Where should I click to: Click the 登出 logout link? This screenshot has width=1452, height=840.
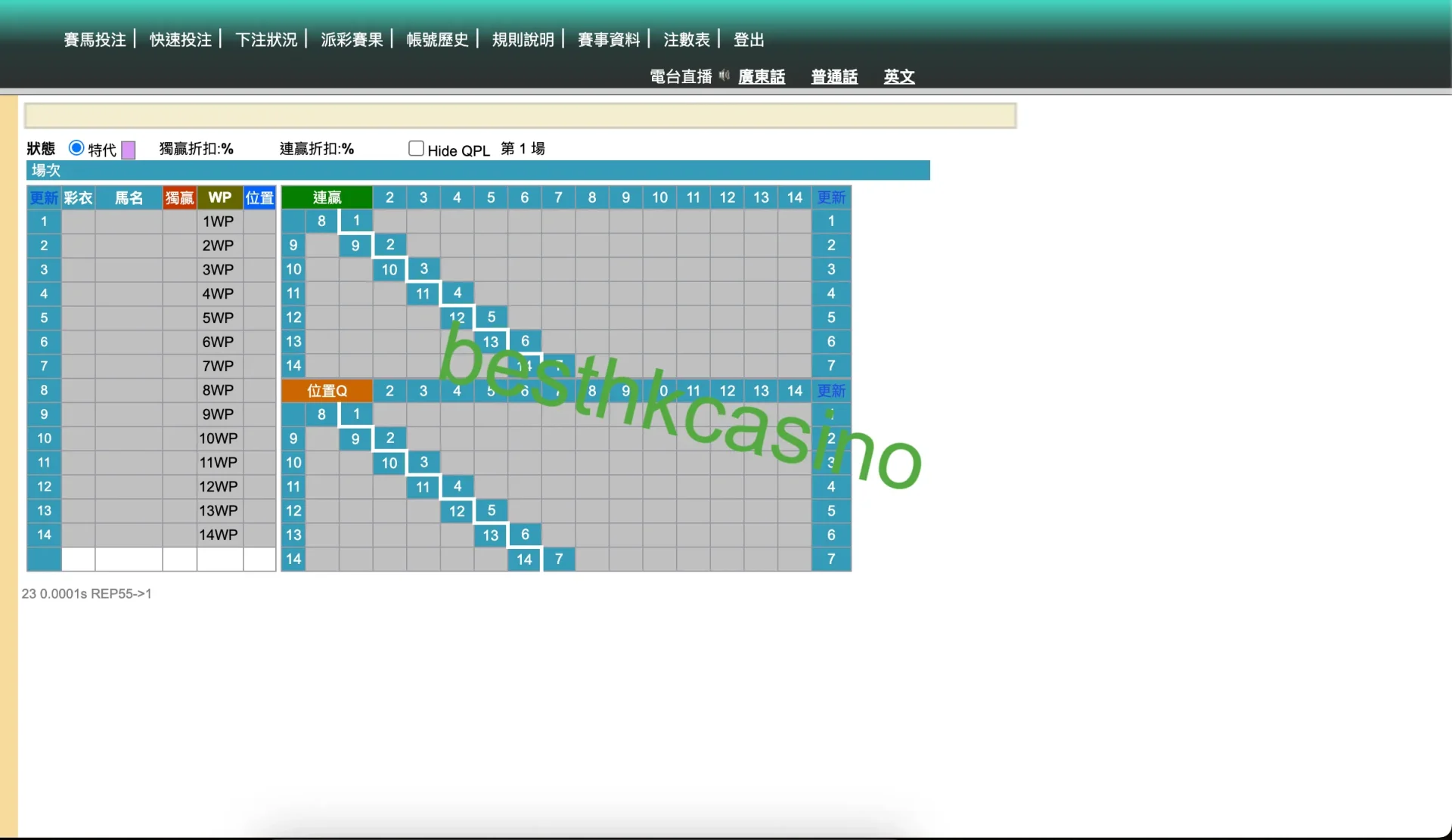(x=749, y=39)
